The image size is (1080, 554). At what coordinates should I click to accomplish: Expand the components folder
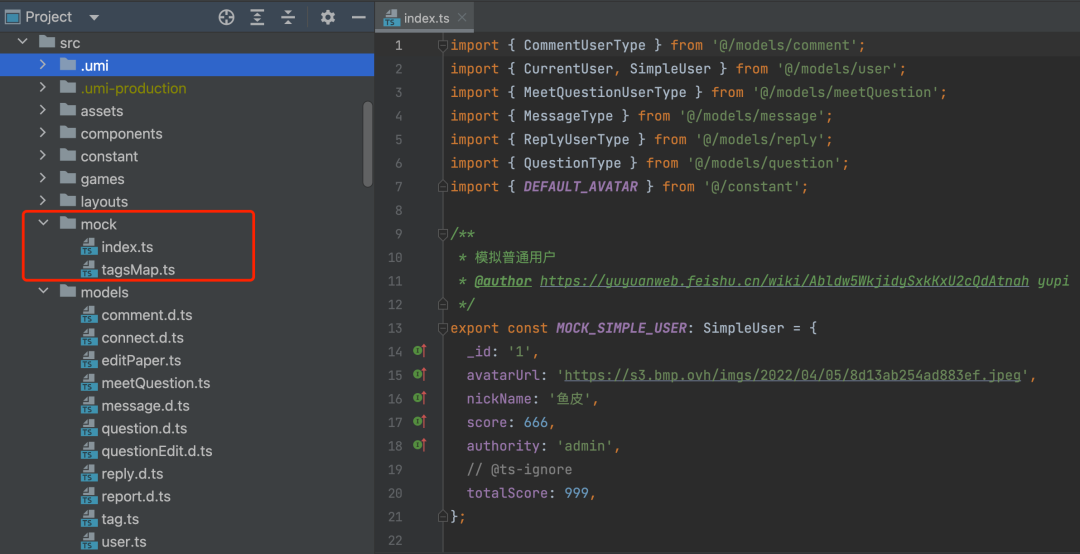(43, 133)
